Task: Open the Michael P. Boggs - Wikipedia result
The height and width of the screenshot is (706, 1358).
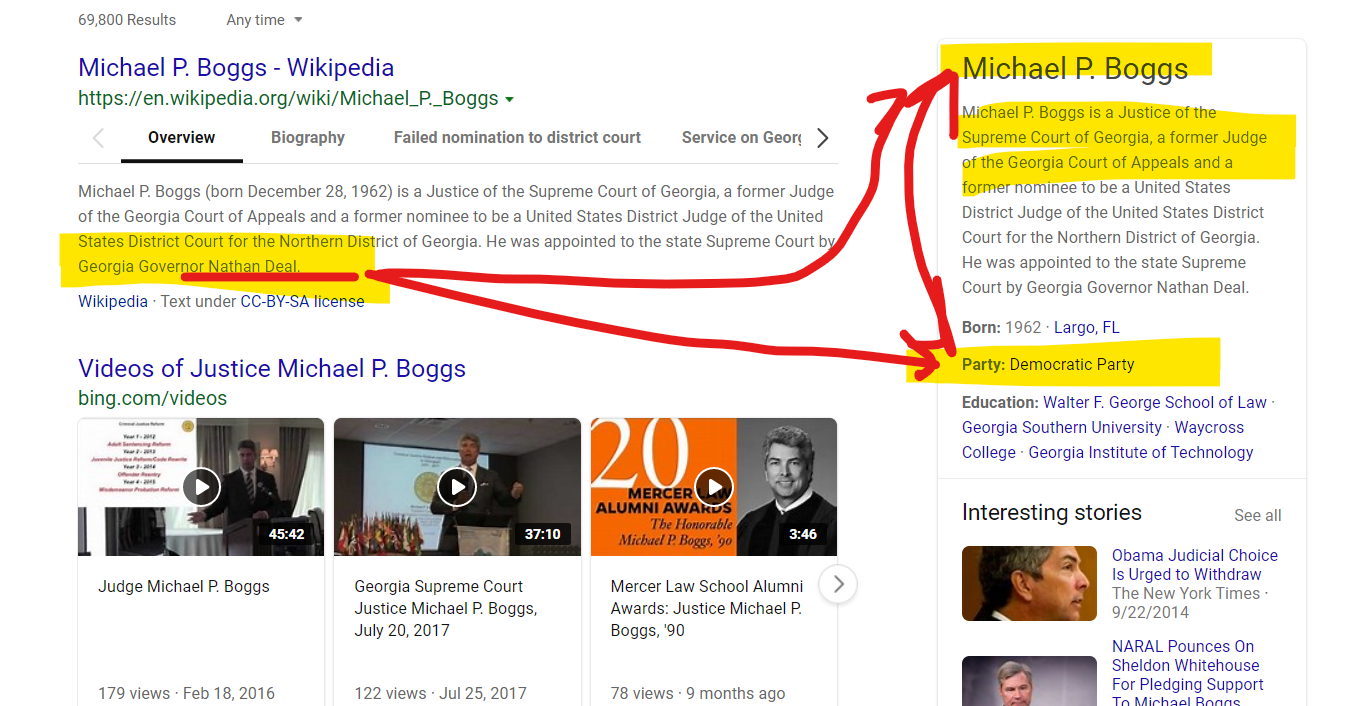Action: [236, 68]
